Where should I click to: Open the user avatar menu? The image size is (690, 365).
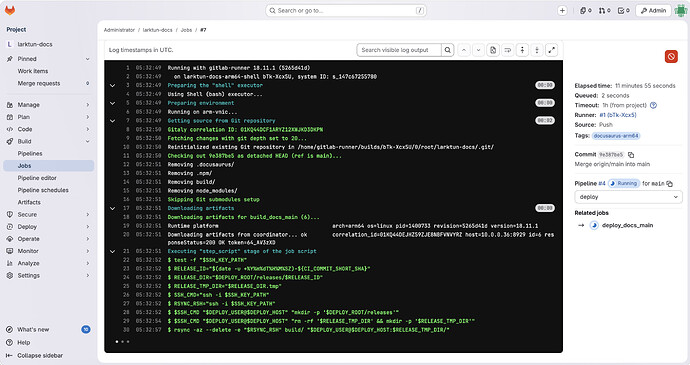tap(681, 11)
